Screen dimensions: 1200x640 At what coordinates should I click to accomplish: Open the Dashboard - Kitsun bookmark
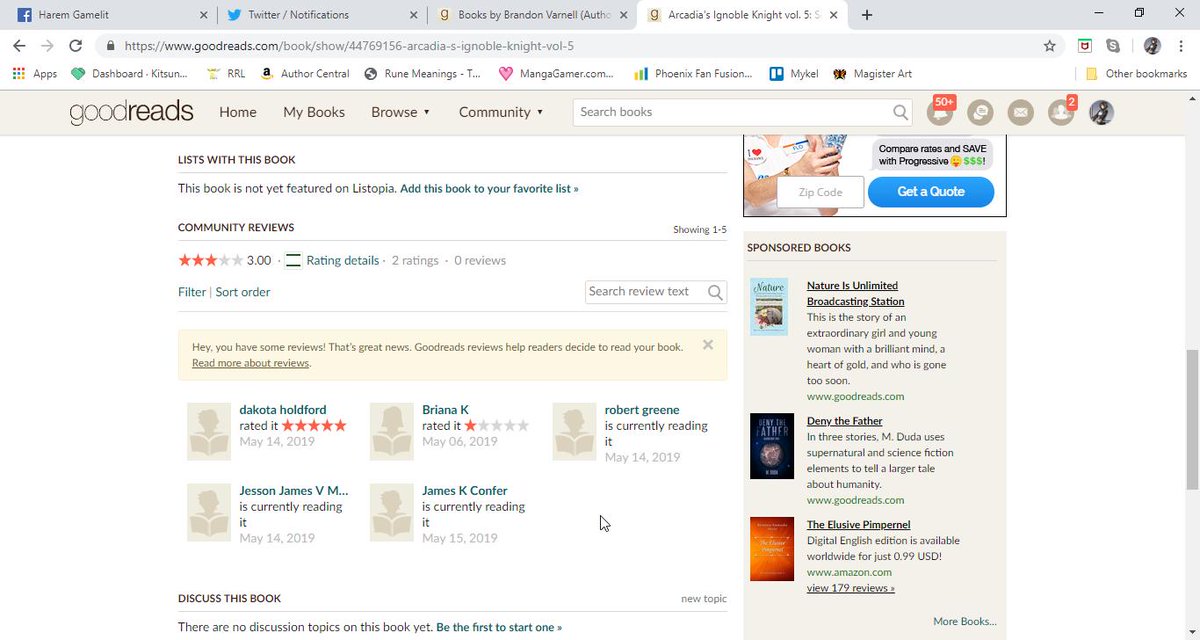[x=132, y=73]
